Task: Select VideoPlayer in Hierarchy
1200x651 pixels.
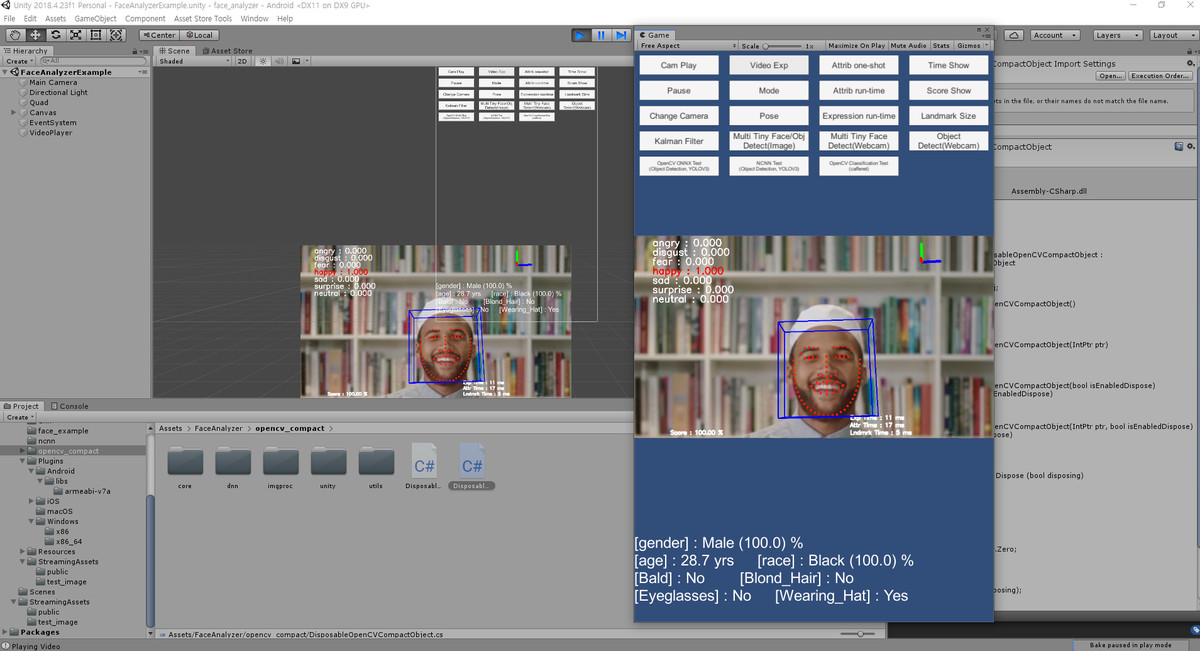Action: 50,133
